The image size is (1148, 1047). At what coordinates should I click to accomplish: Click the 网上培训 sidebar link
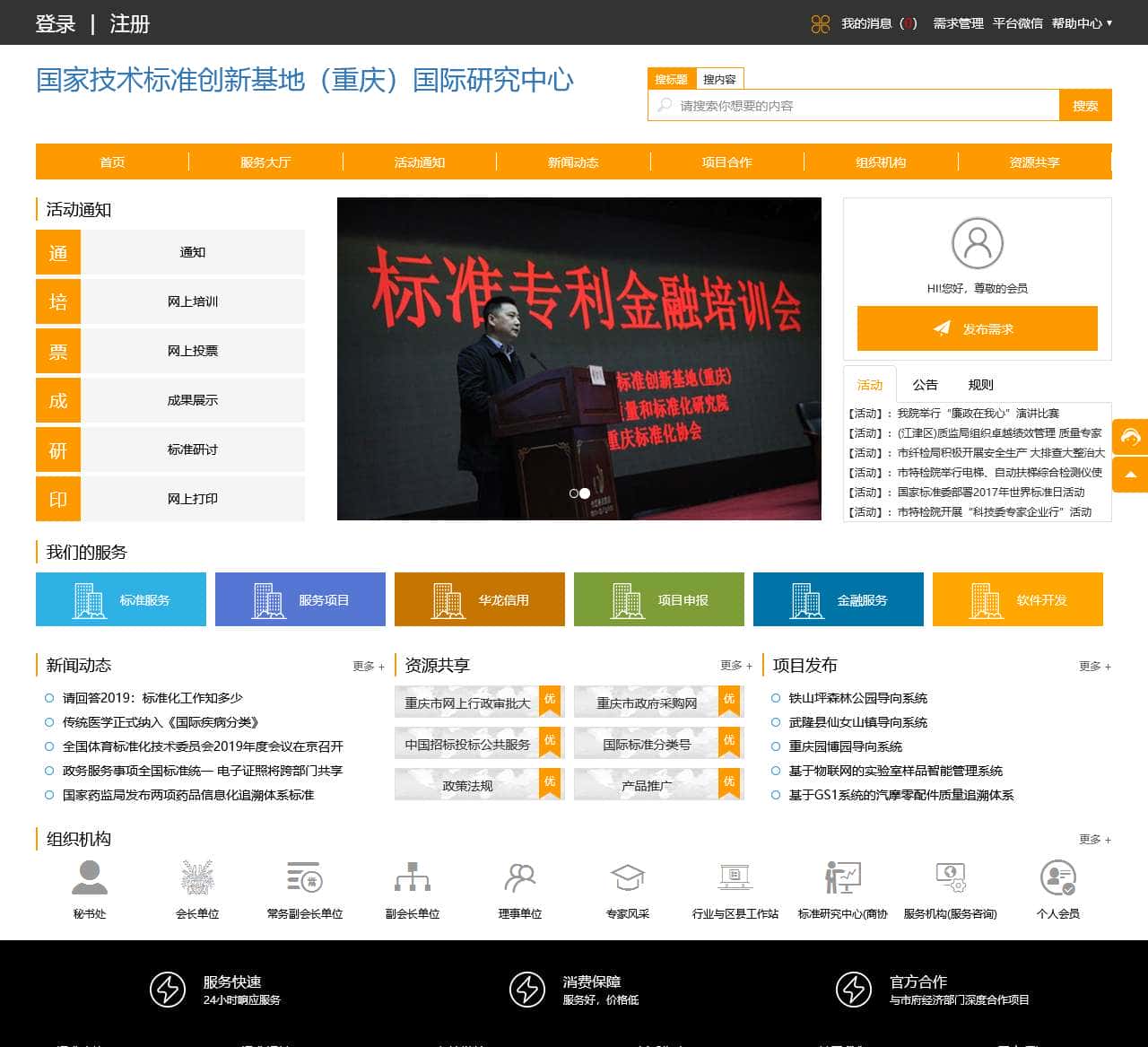191,301
